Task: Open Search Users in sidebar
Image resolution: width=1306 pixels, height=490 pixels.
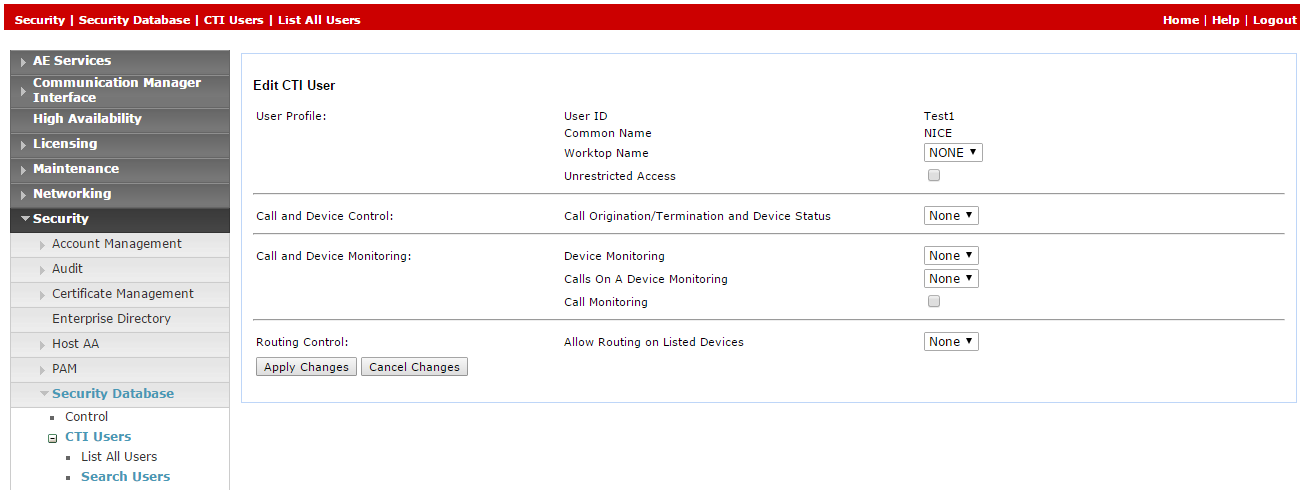Action: point(125,477)
